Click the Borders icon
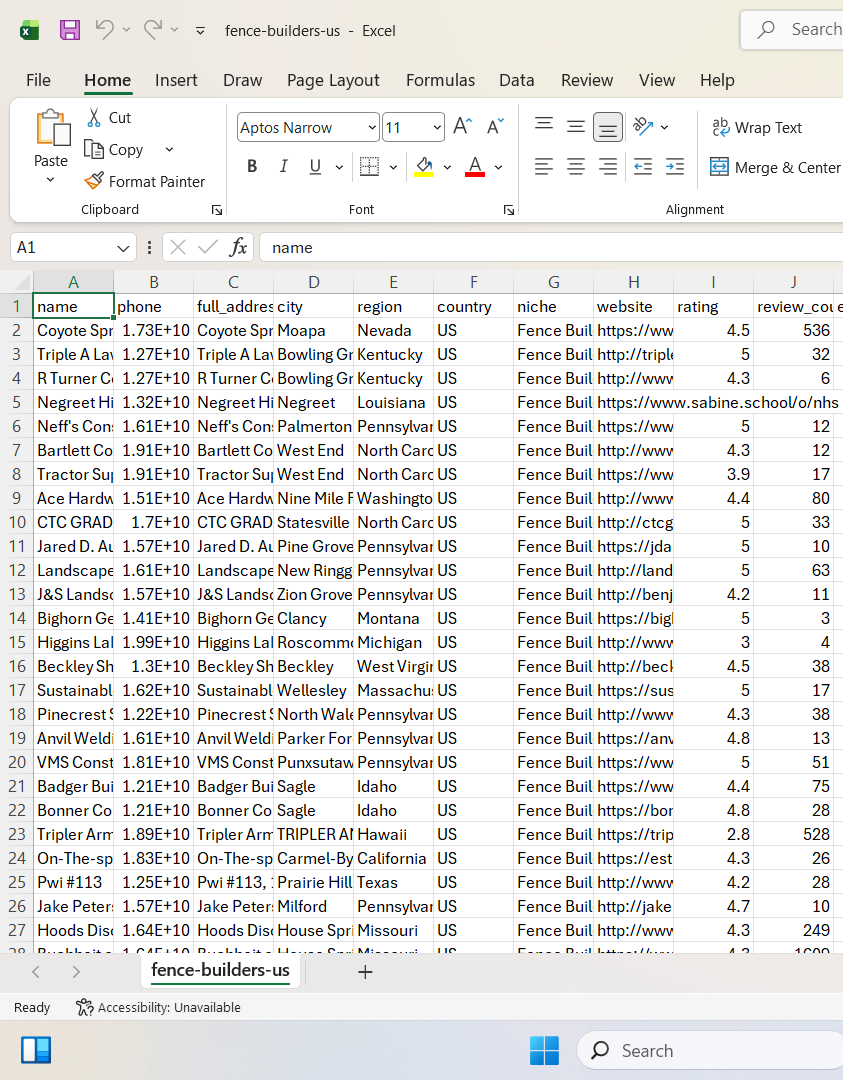The image size is (843, 1080). 370,166
